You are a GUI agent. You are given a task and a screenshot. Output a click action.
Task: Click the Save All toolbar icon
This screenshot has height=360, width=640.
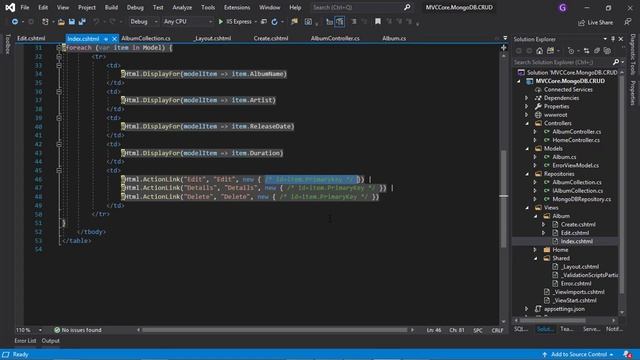pyautogui.click(x=82, y=22)
